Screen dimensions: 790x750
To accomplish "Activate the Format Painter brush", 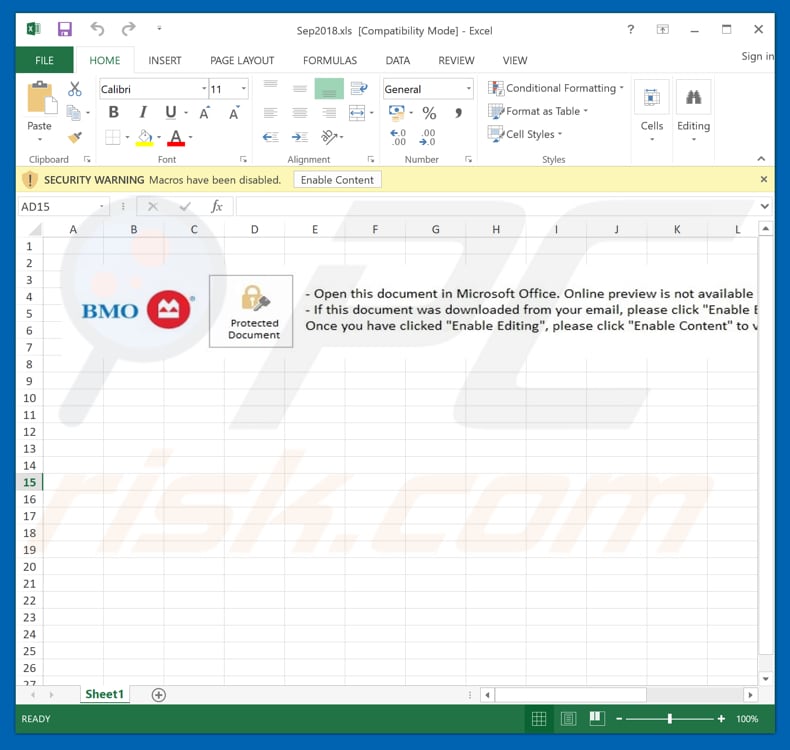I will click(x=75, y=137).
